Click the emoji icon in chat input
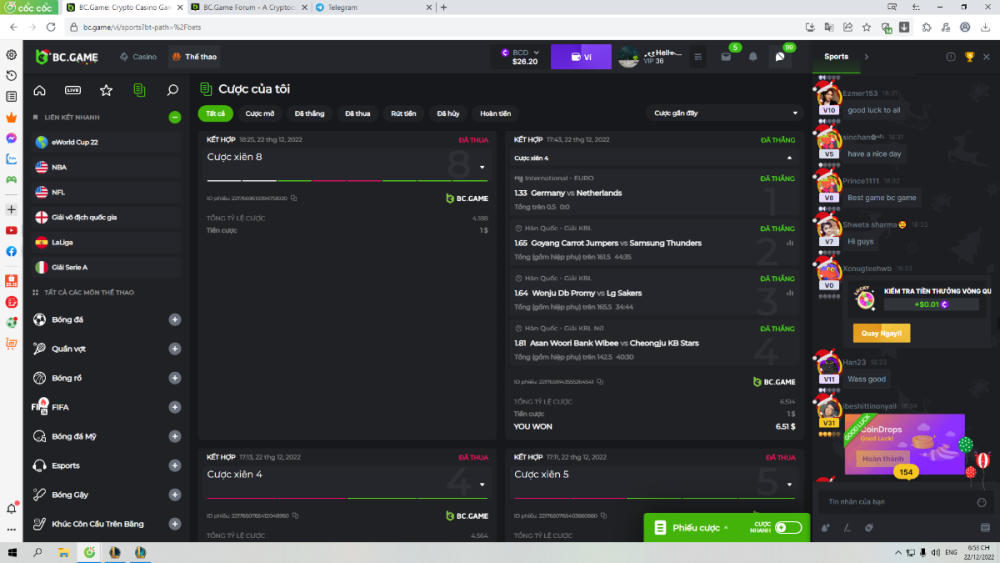Image resolution: width=1000 pixels, height=563 pixels. click(x=982, y=502)
